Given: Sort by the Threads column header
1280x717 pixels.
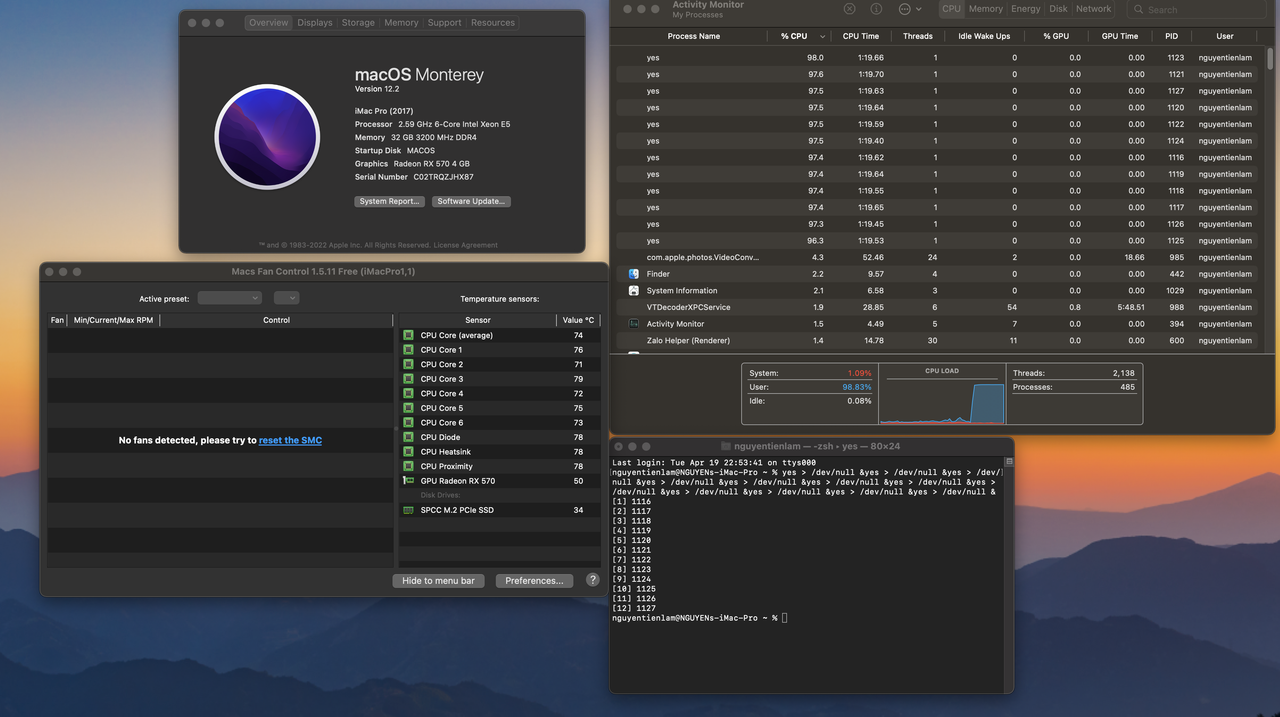Looking at the screenshot, I should point(917,36).
